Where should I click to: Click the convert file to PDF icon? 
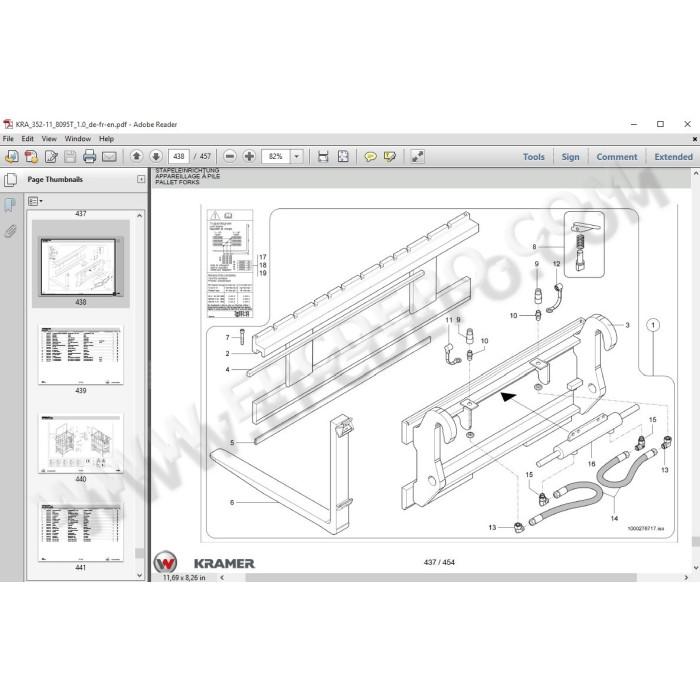(x=31, y=156)
